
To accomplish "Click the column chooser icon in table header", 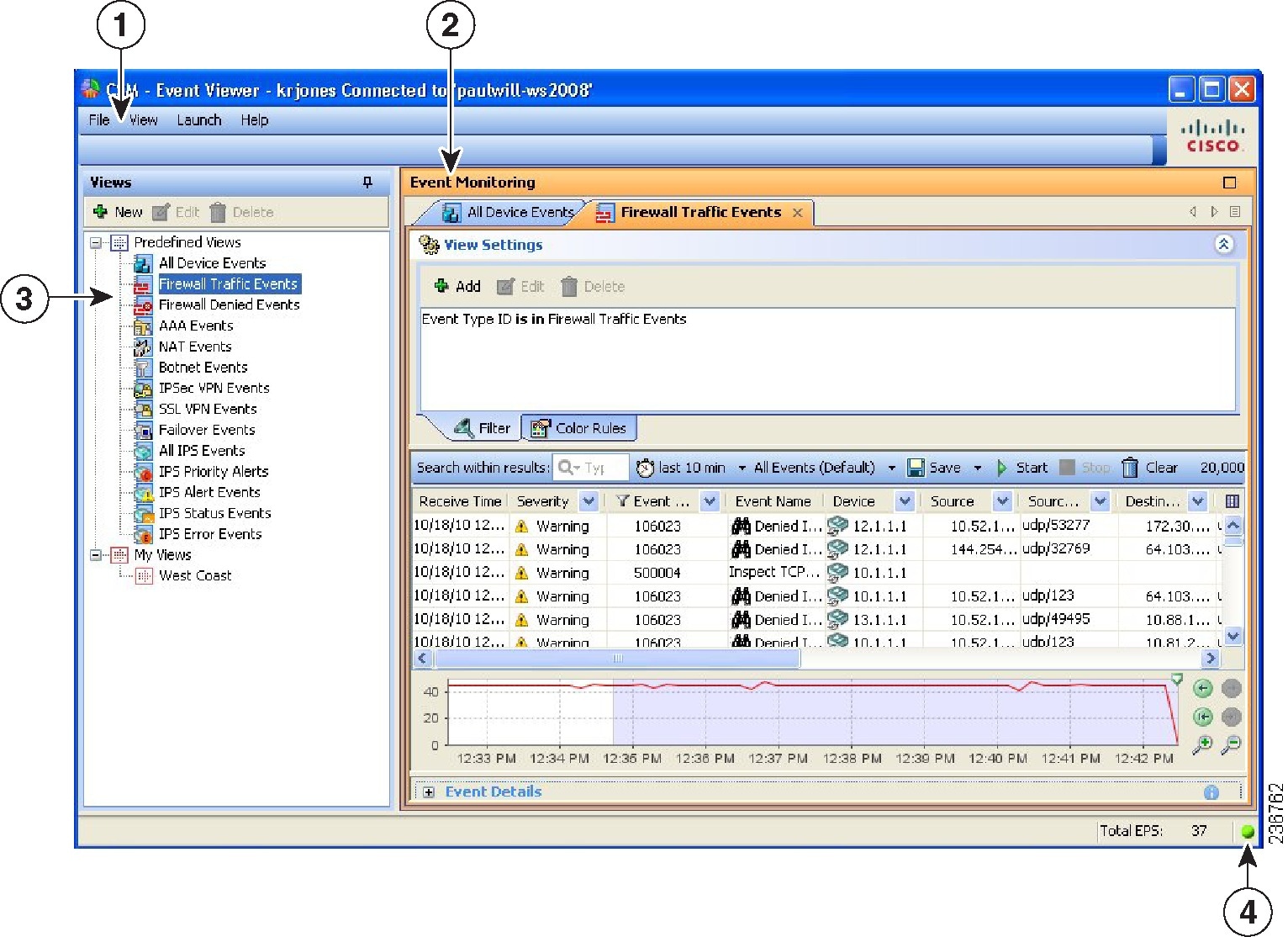I will pos(1232,501).
